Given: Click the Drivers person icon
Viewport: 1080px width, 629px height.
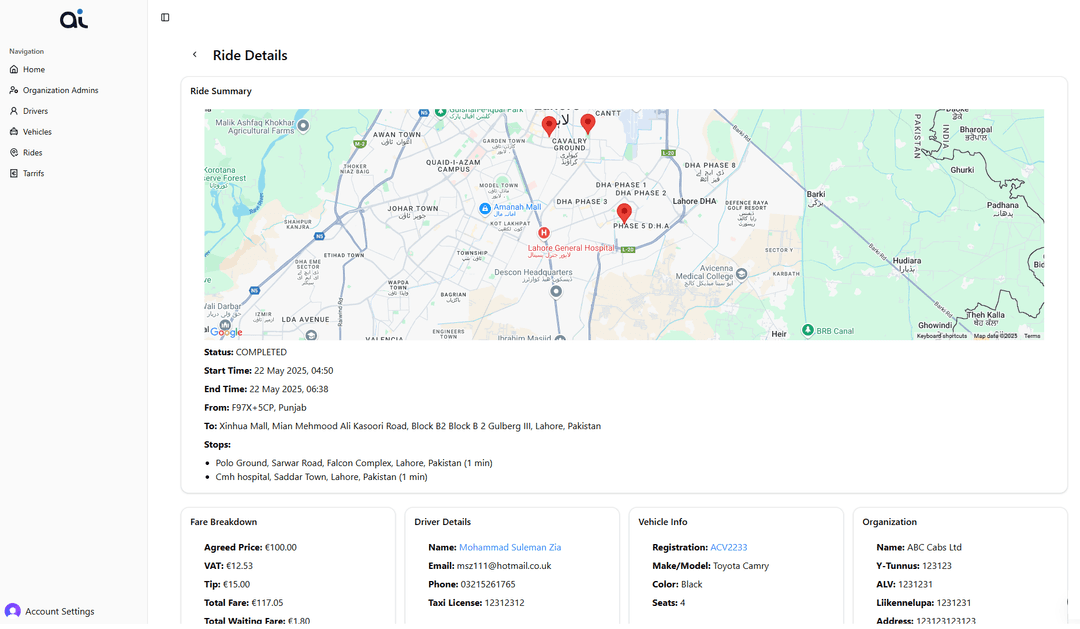Looking at the screenshot, I should pos(14,110).
